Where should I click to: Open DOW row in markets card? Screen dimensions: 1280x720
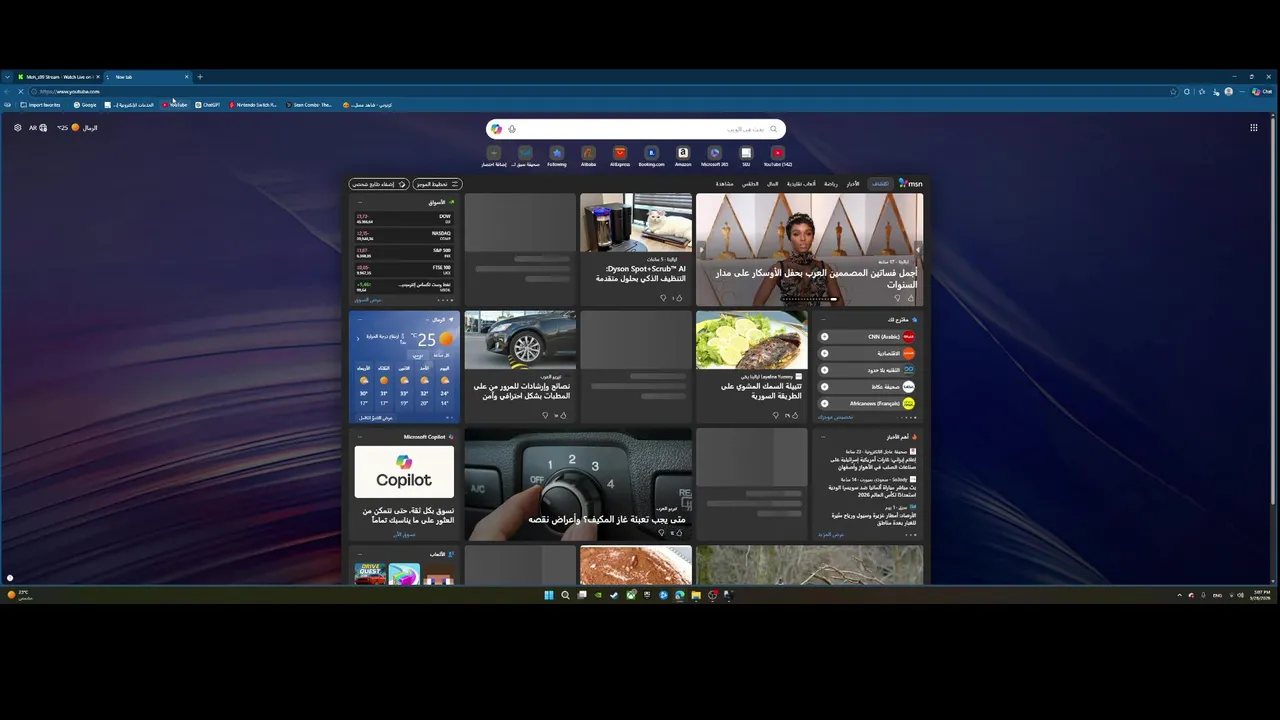(x=404, y=218)
